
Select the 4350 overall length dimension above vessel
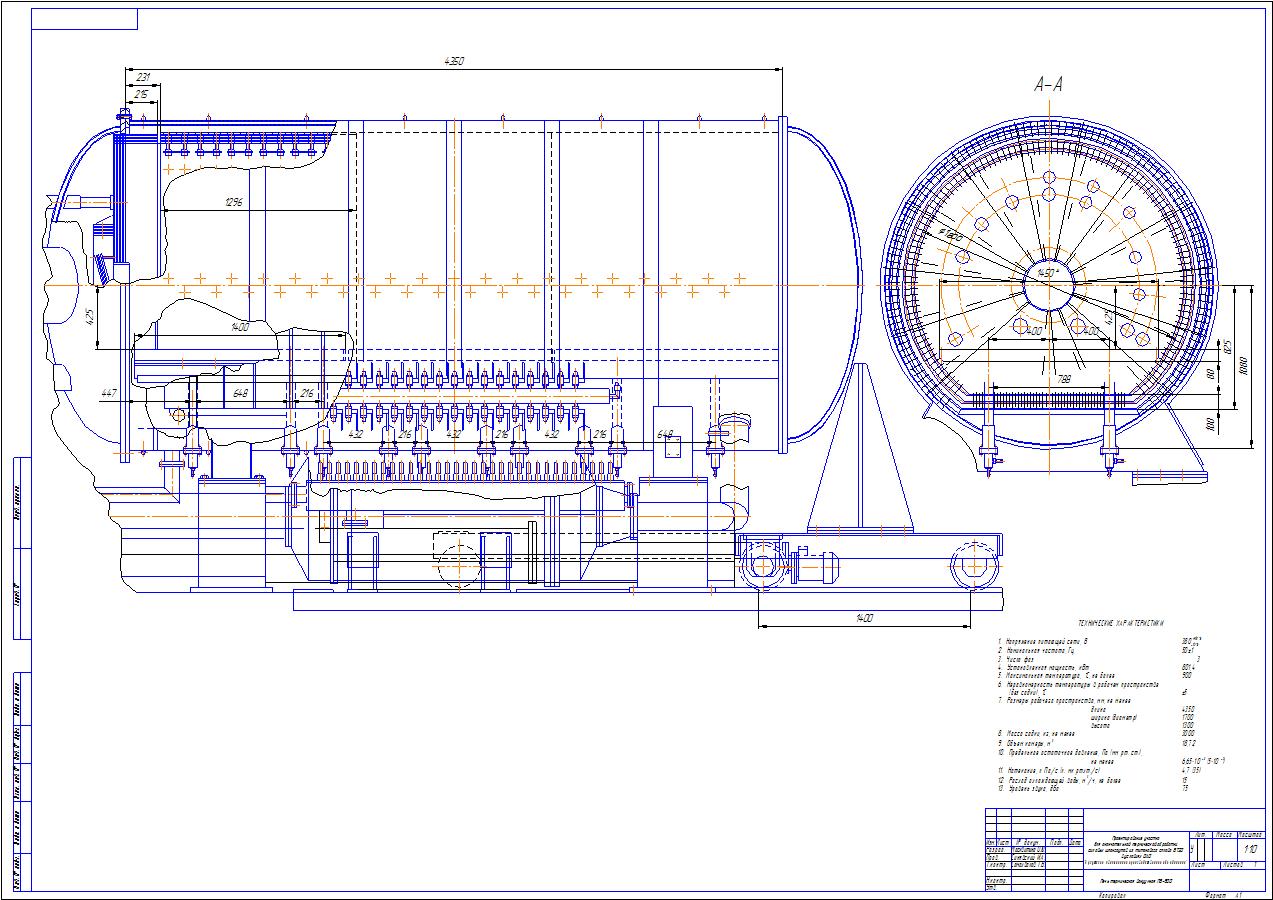454,62
